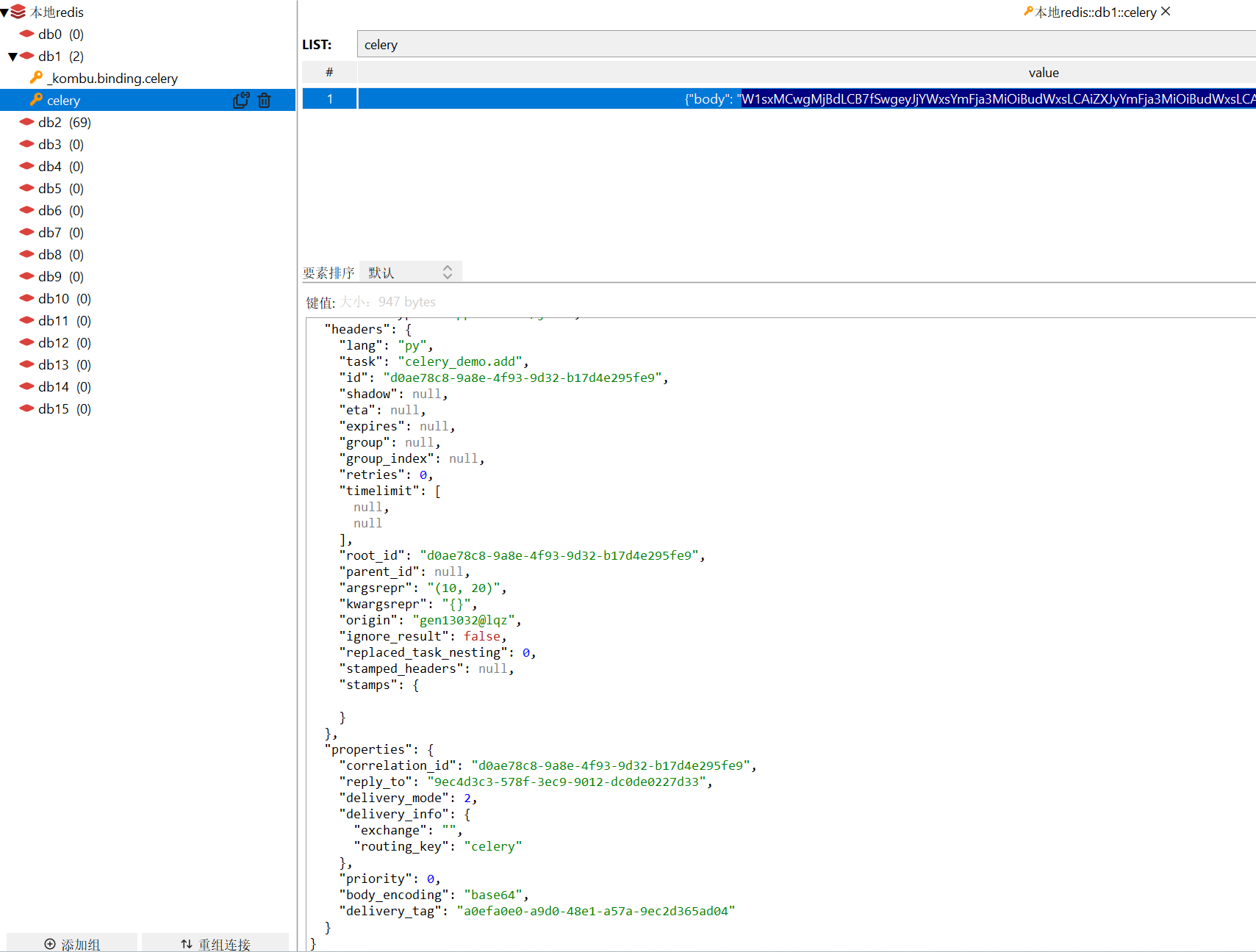Click the # column header
The image size is (1256, 952).
[329, 72]
